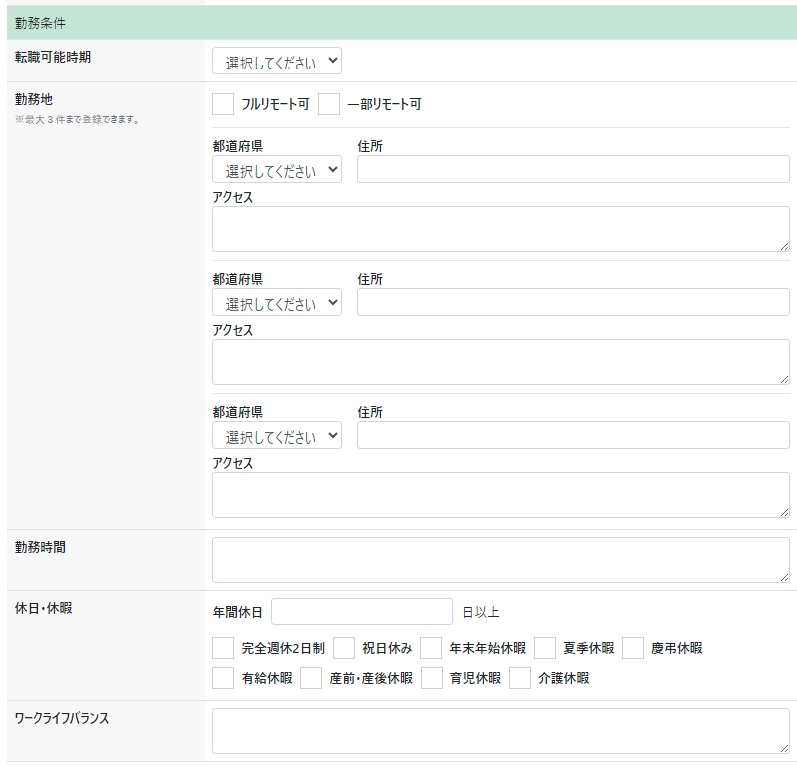
Task: Enable the 完全週休2日制 checkbox
Action: (223, 648)
